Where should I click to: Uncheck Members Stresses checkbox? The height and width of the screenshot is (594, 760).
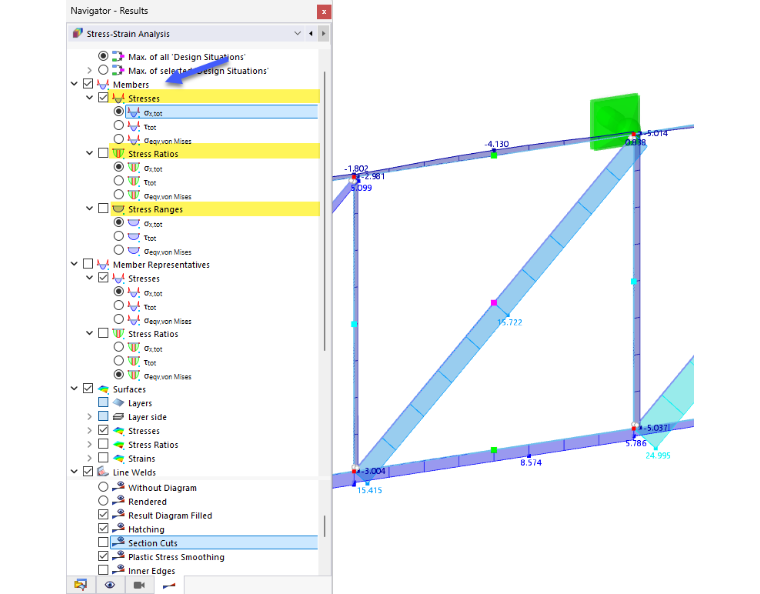103,97
